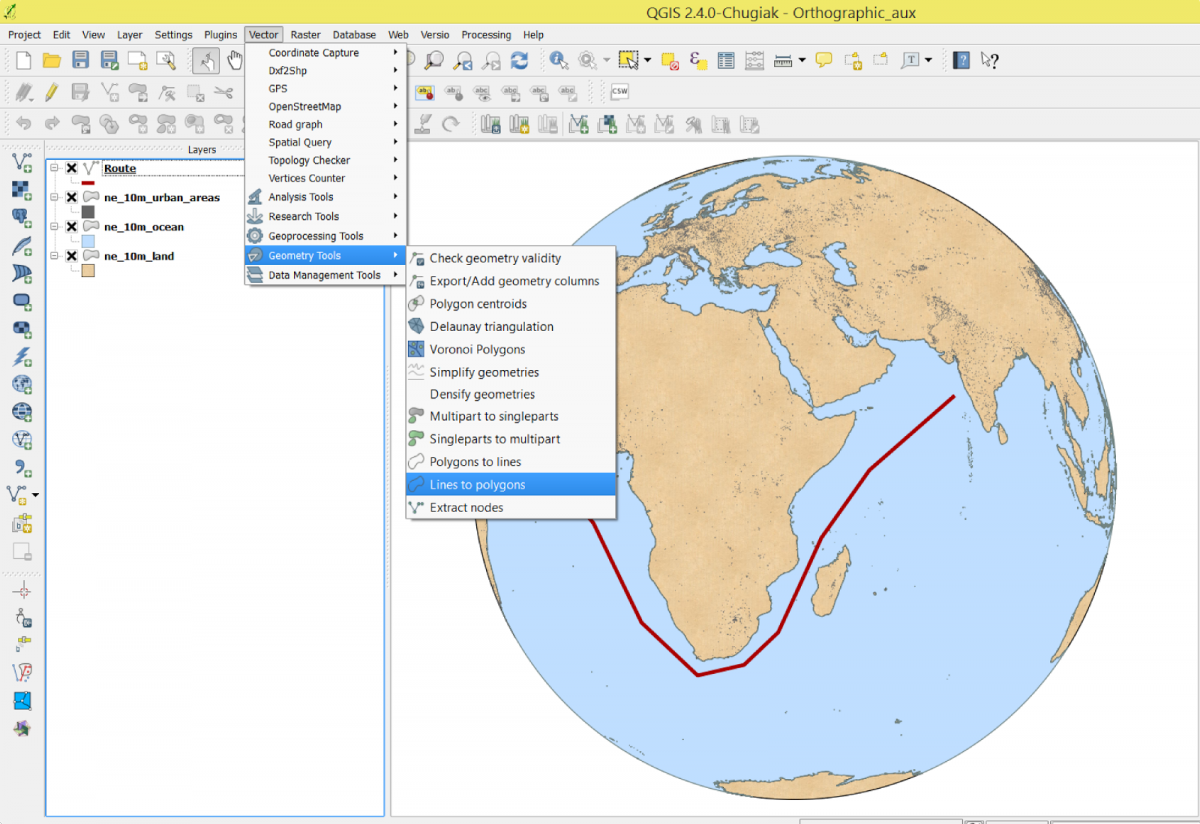This screenshot has height=824, width=1200.
Task: Click the Coordinate Capture crosshair icon in sidebar
Action: tap(22, 590)
